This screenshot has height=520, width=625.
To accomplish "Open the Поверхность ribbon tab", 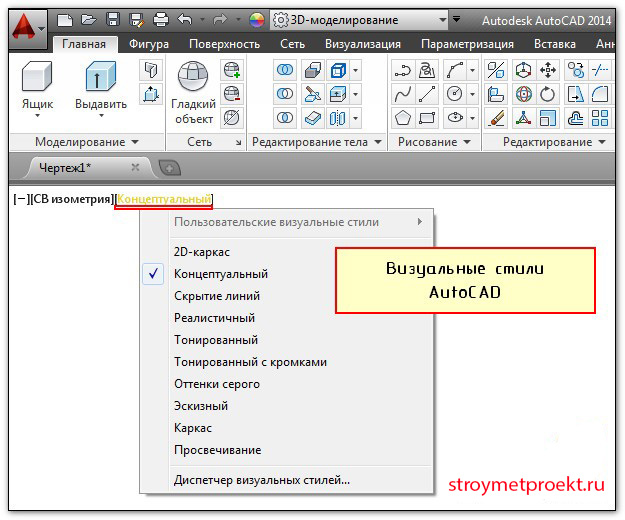I will (x=224, y=44).
